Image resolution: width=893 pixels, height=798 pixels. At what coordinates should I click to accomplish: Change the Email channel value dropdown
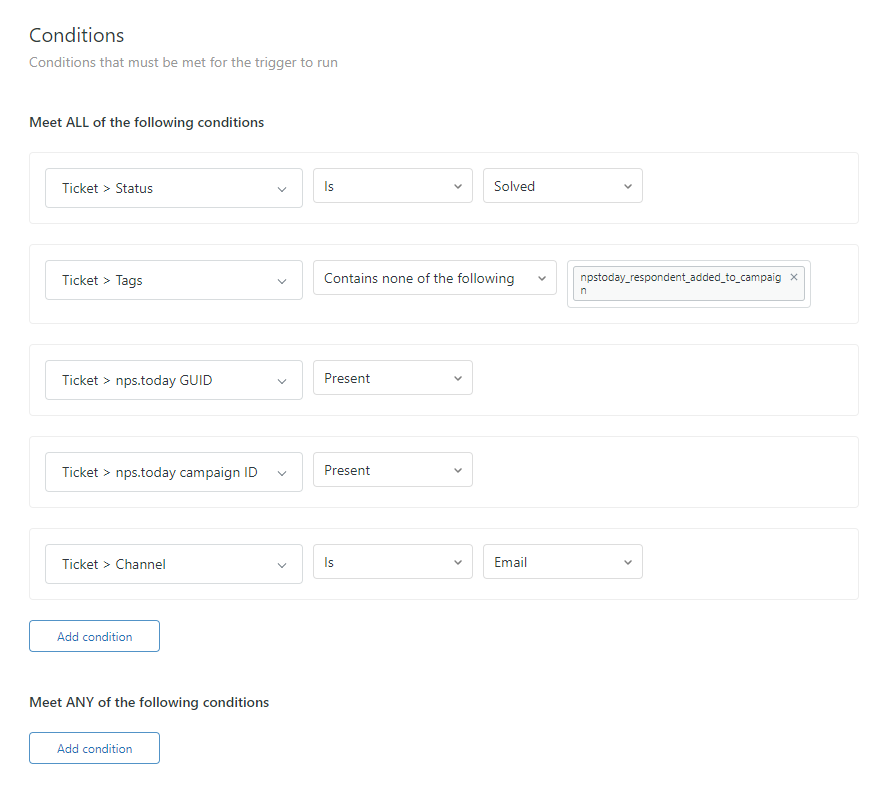pos(562,562)
